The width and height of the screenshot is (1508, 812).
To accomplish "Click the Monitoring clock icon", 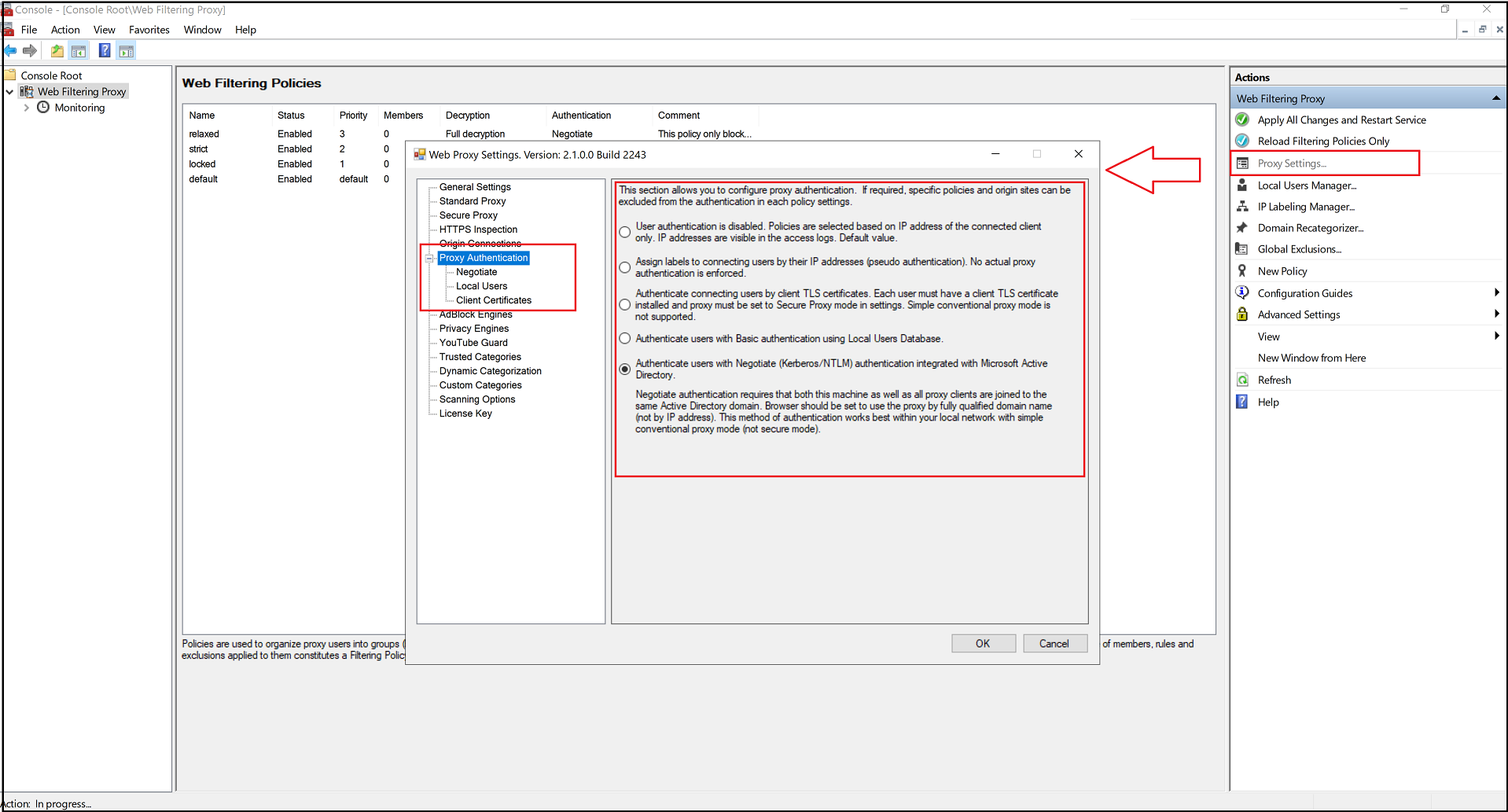I will pyautogui.click(x=43, y=107).
